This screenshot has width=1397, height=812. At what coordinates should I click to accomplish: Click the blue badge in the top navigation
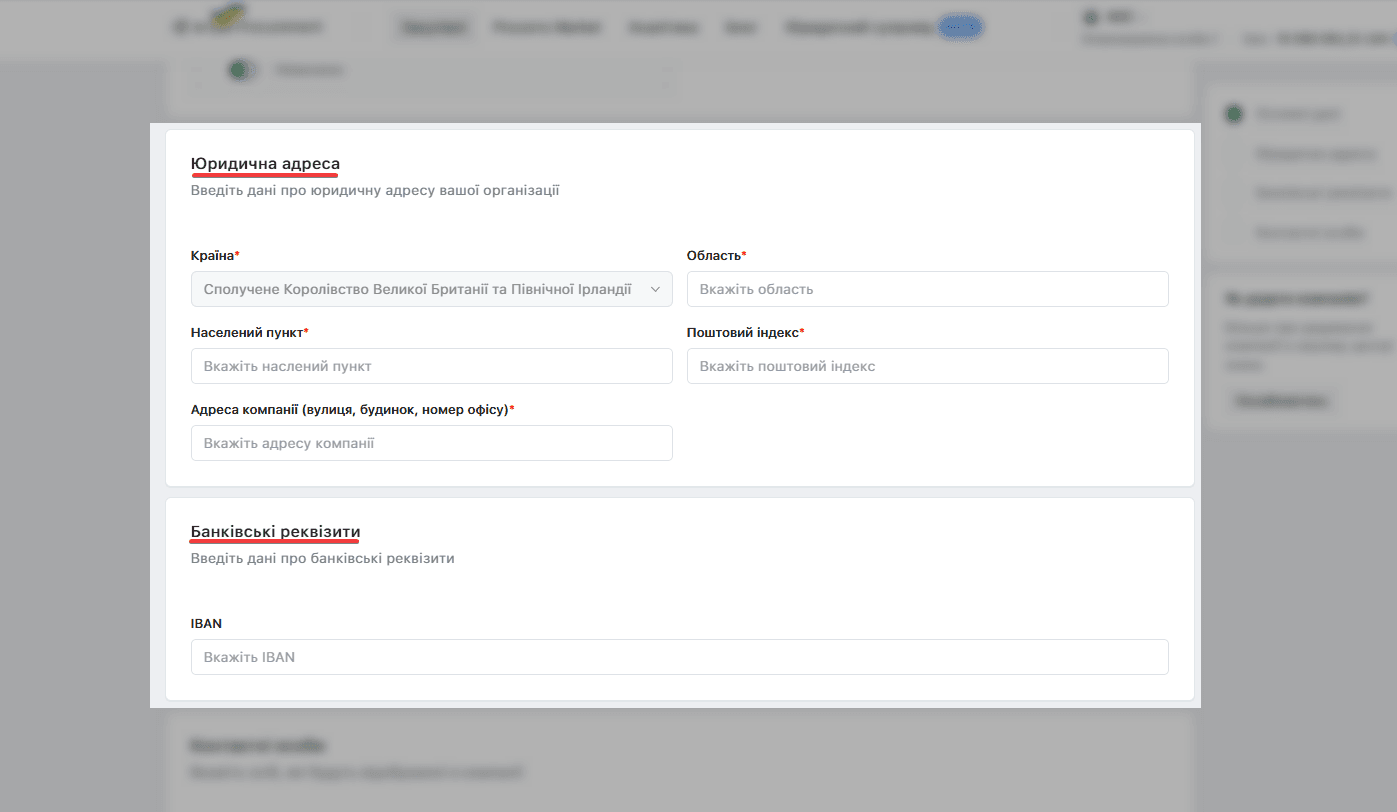click(960, 27)
